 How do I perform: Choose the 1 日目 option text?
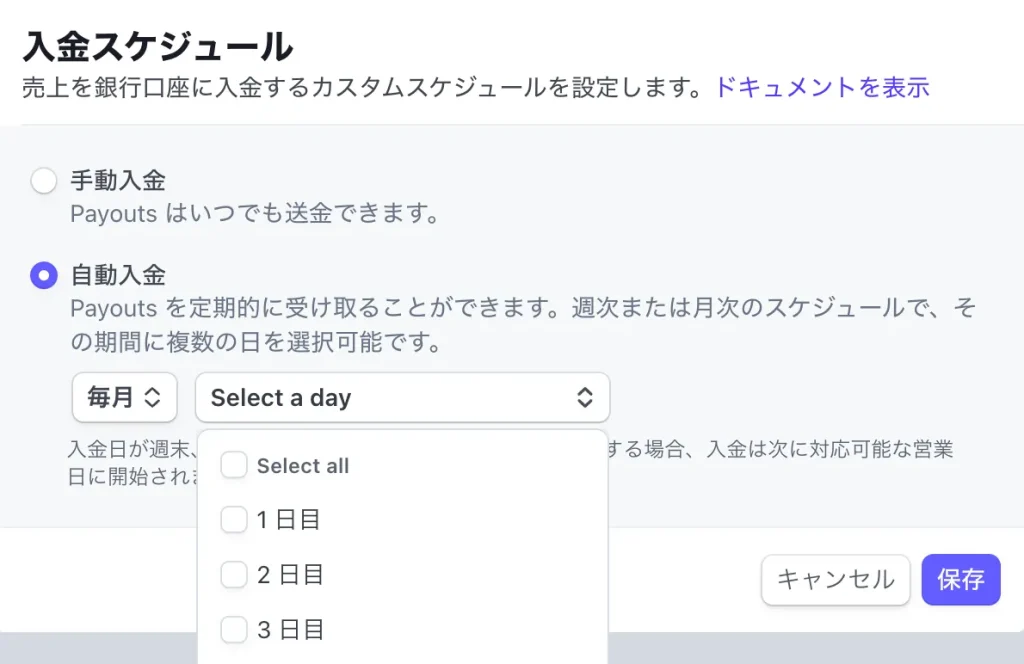pyautogui.click(x=290, y=520)
